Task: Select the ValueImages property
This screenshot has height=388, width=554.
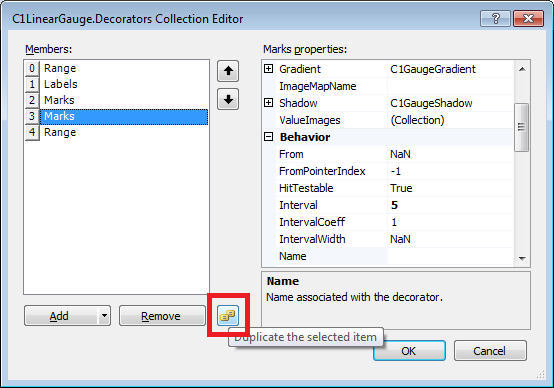Action: (x=310, y=120)
